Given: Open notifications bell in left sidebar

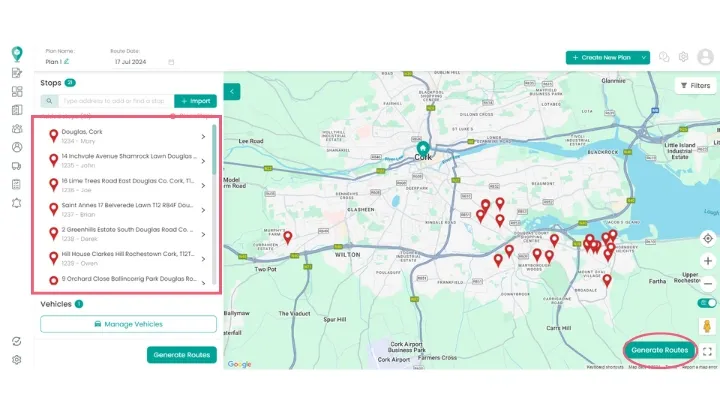Looking at the screenshot, I should point(17,203).
